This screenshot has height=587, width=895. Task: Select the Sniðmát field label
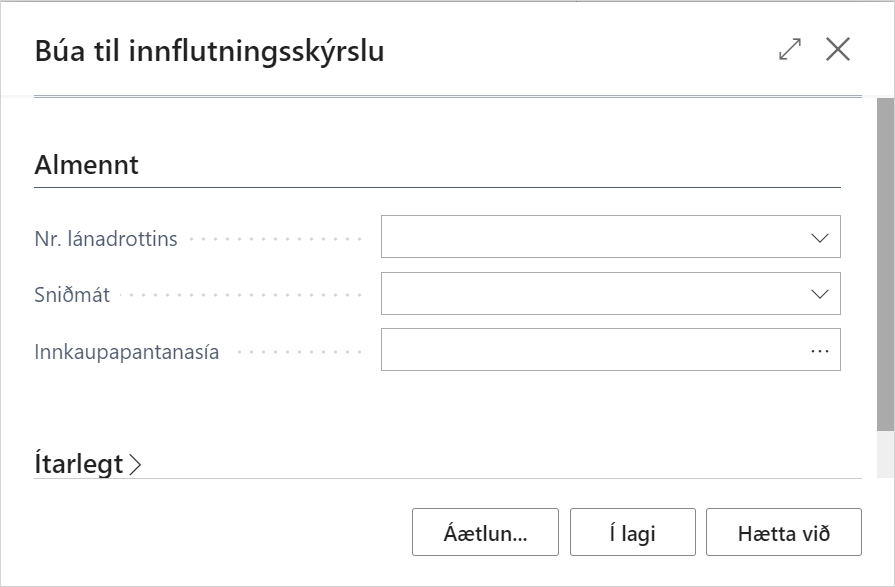[72, 295]
